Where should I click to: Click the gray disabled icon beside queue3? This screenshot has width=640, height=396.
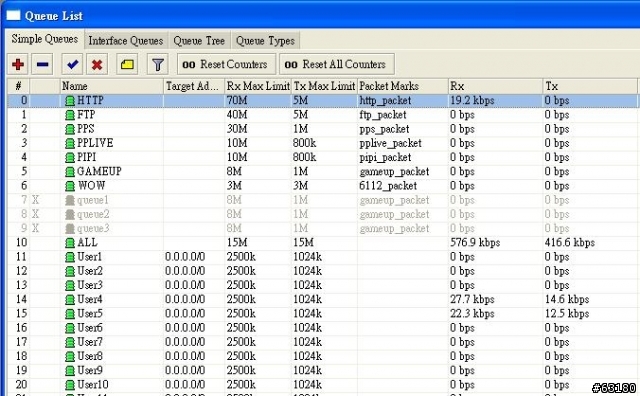tap(70, 228)
